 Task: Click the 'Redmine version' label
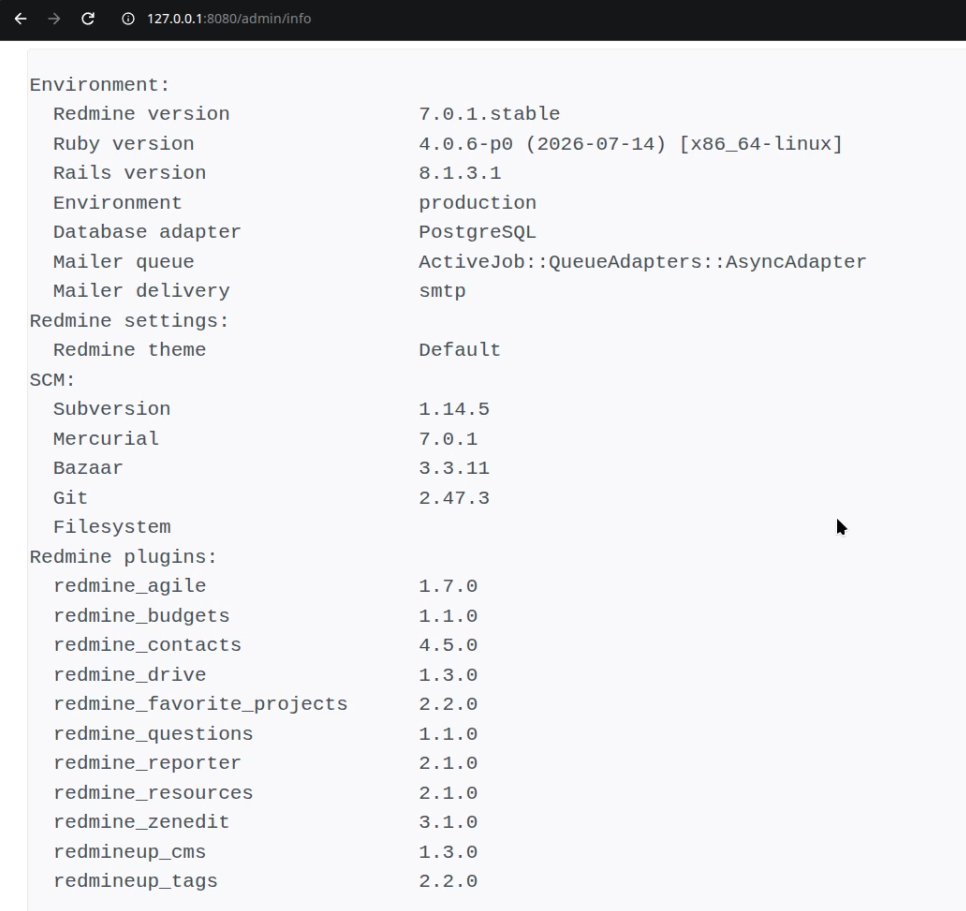(x=141, y=114)
